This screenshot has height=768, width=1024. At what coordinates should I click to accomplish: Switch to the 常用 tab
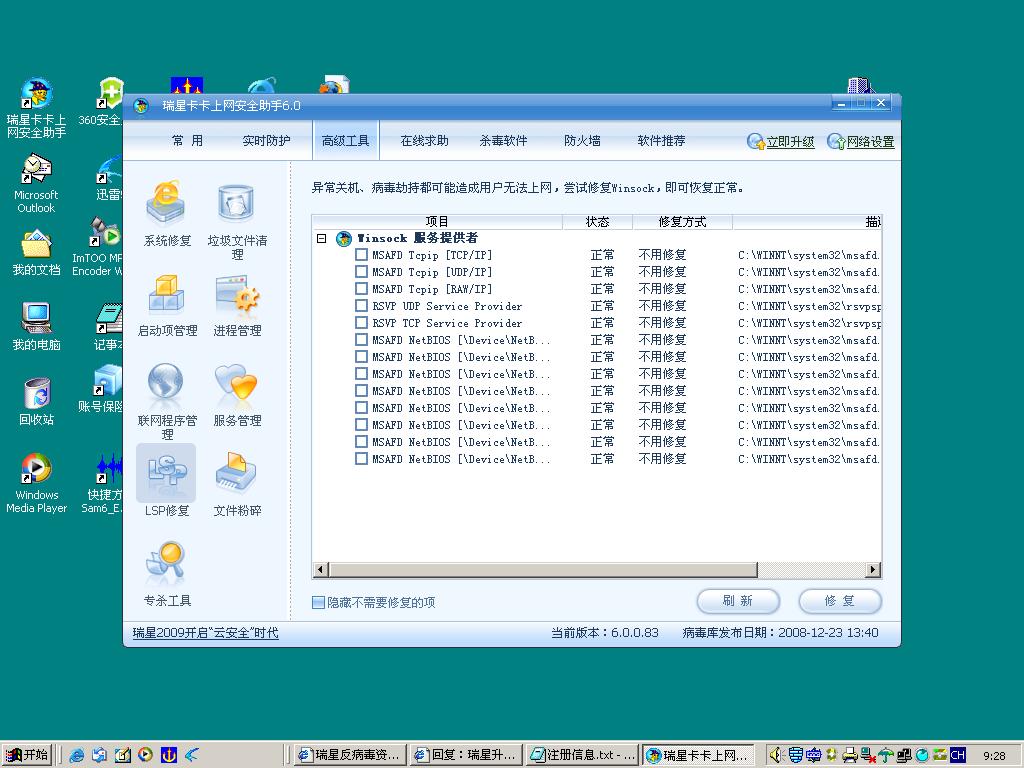click(187, 140)
